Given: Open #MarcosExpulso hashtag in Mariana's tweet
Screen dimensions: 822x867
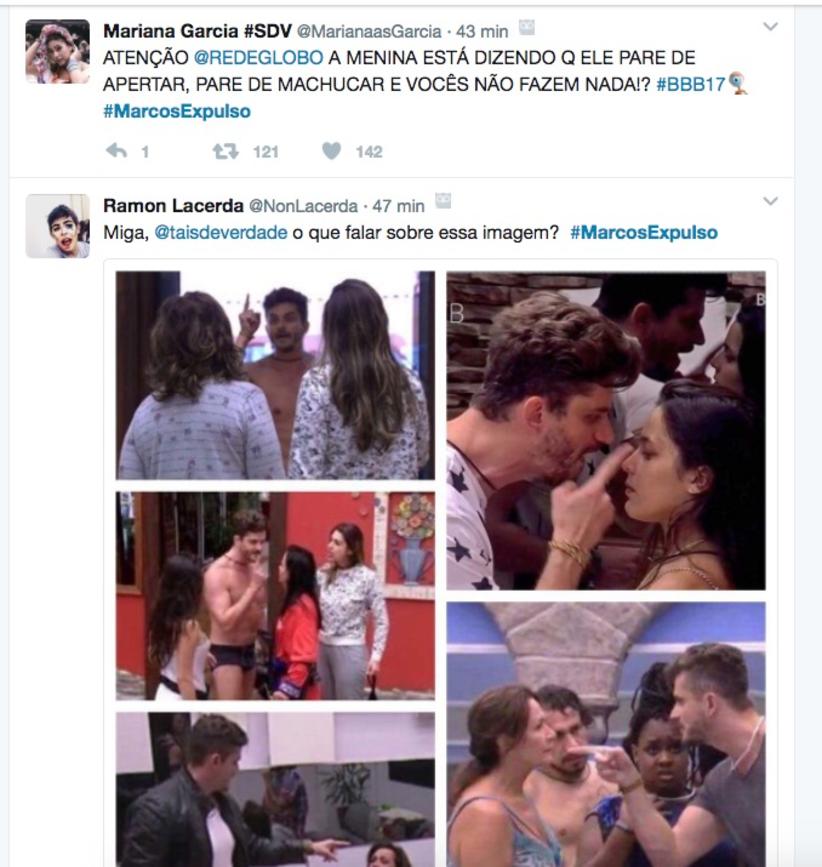Looking at the screenshot, I should 177,111.
